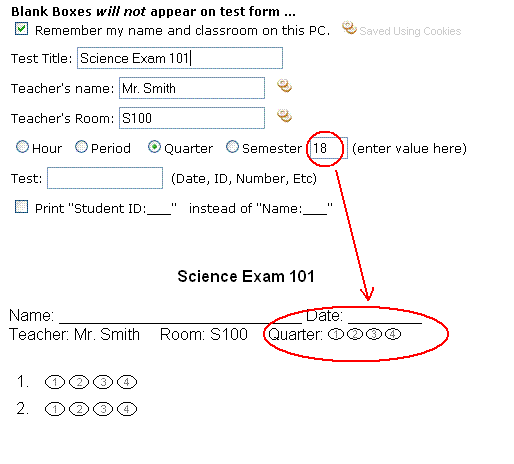Select the Period radio button
Screen dimensions: 514x464
tap(81, 147)
